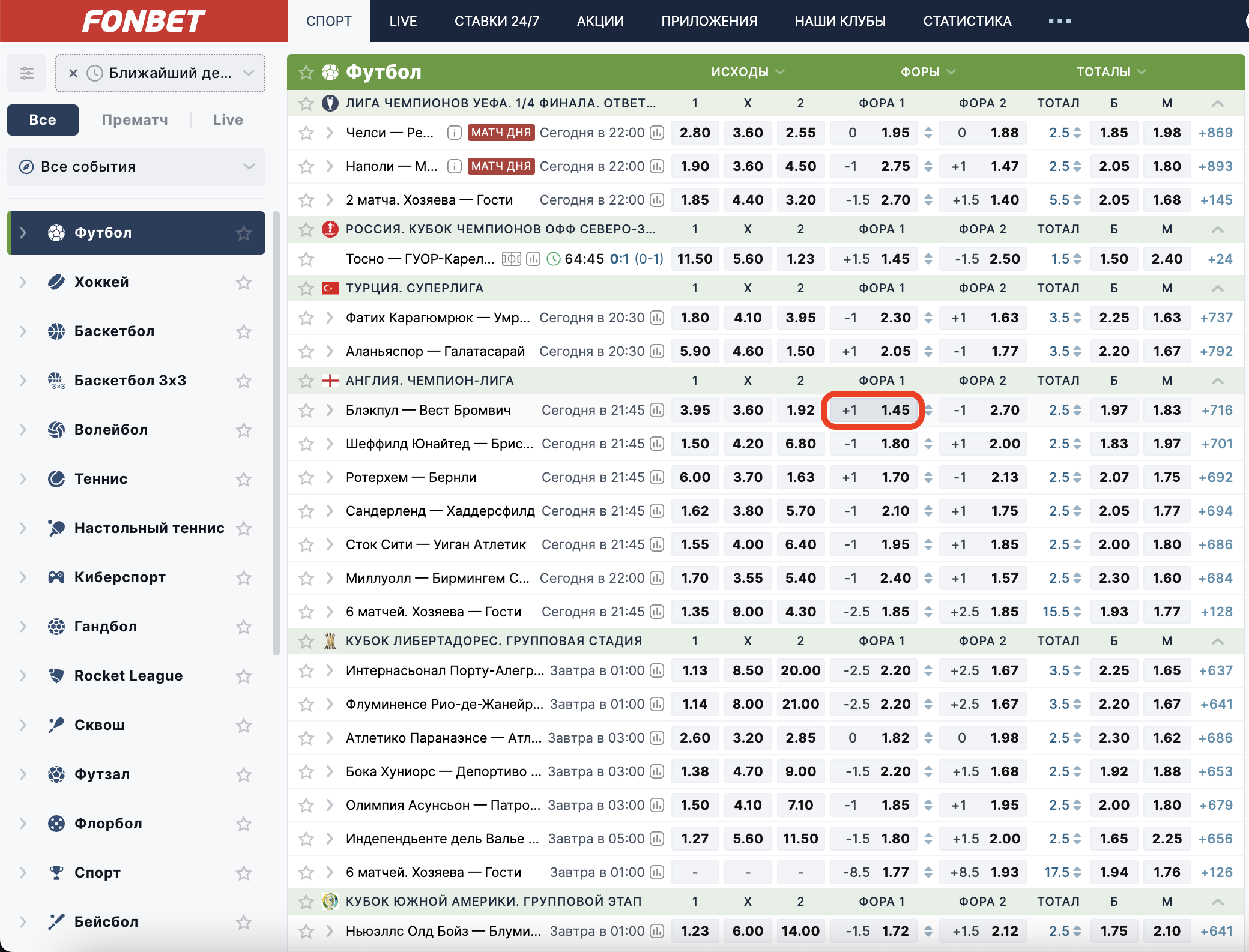Pick Галатасарай win odds 1.50
This screenshot has width=1249, height=952.
pyautogui.click(x=800, y=351)
